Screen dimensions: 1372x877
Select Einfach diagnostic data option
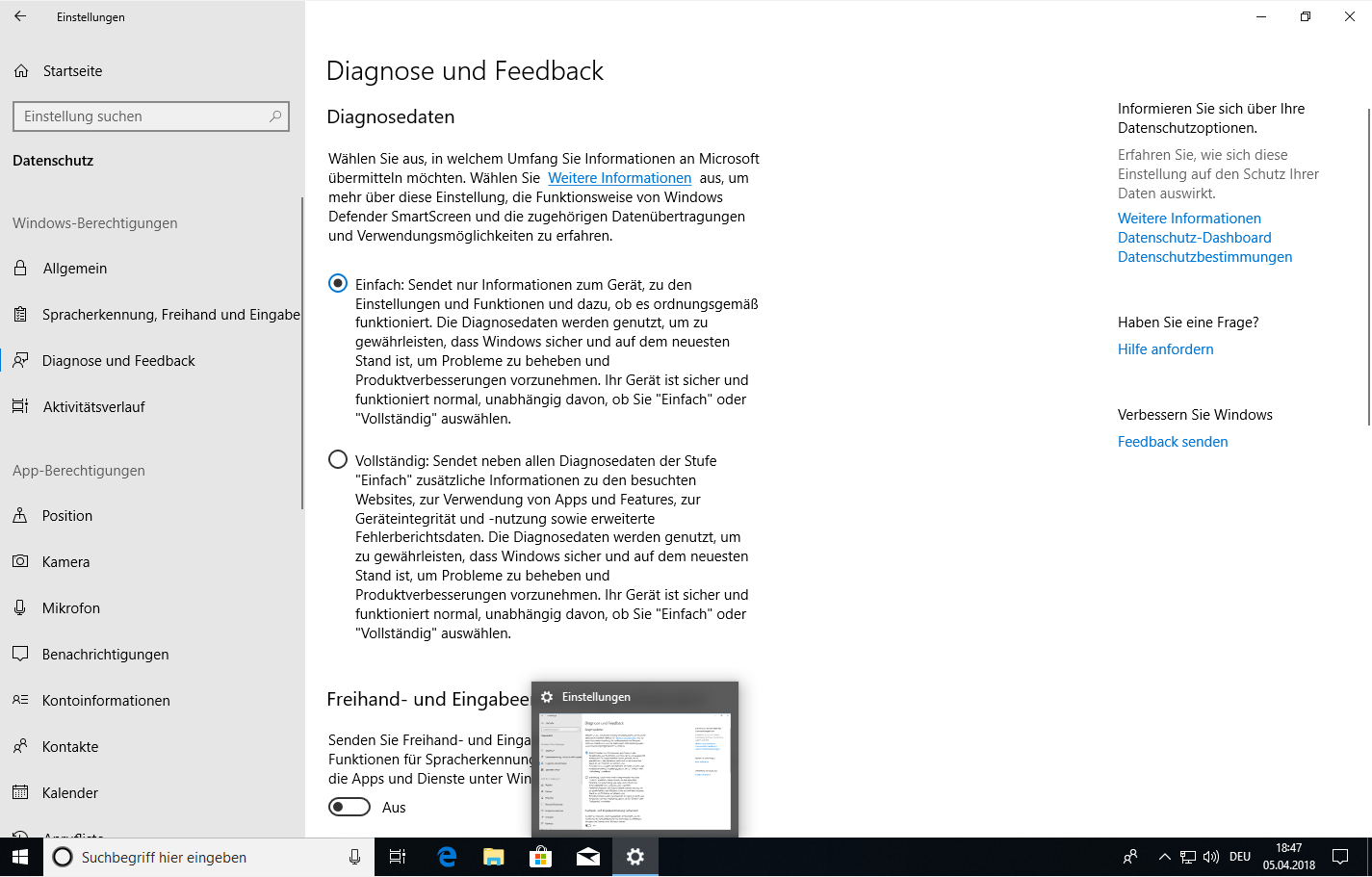coord(338,283)
